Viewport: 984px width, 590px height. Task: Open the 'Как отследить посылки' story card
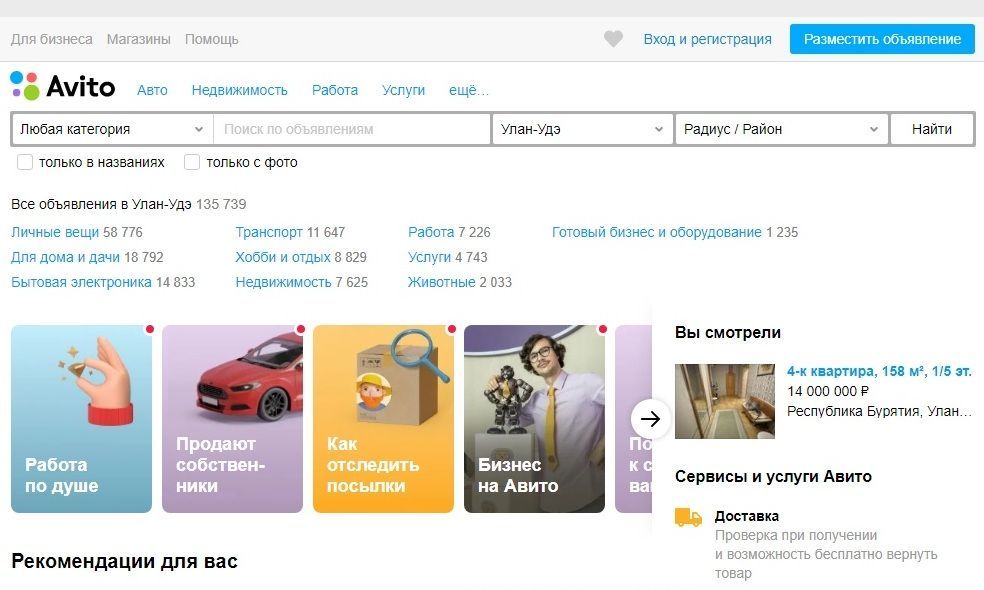coord(383,418)
